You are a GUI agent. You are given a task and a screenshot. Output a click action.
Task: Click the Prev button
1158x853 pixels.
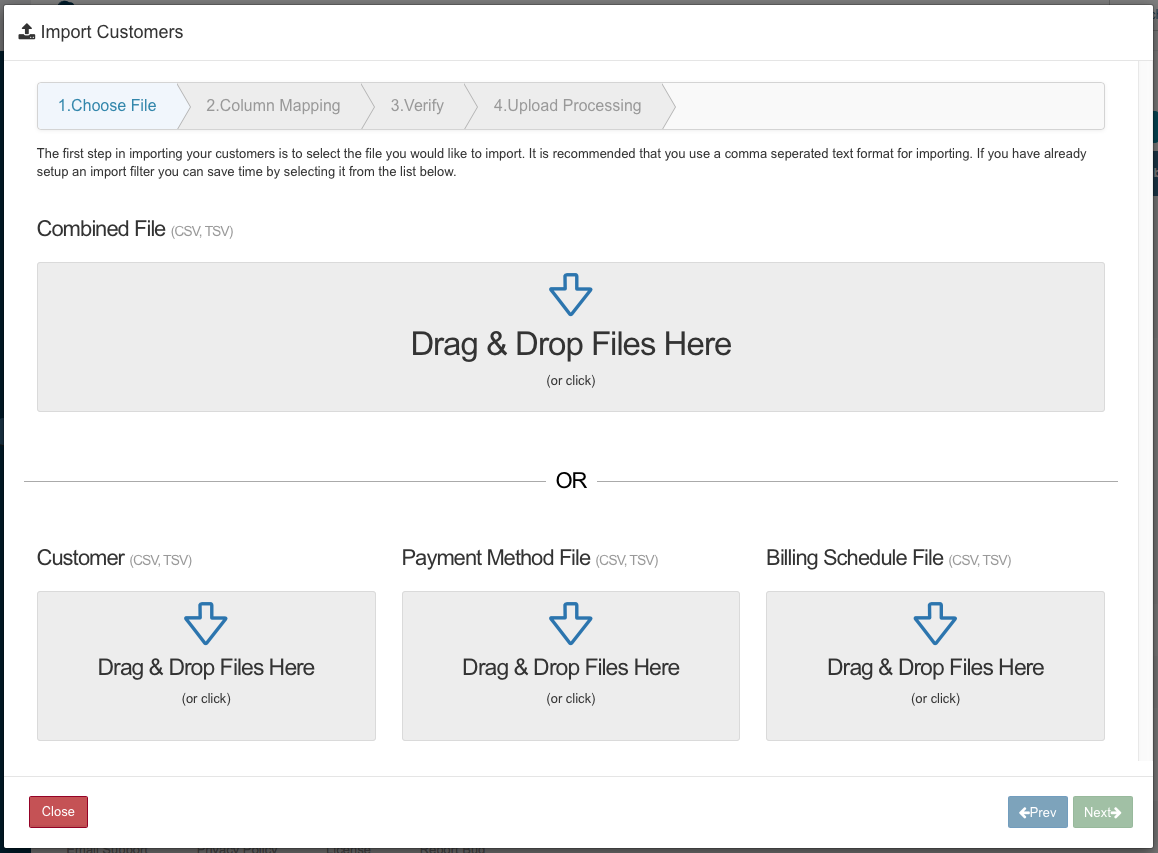1037,812
